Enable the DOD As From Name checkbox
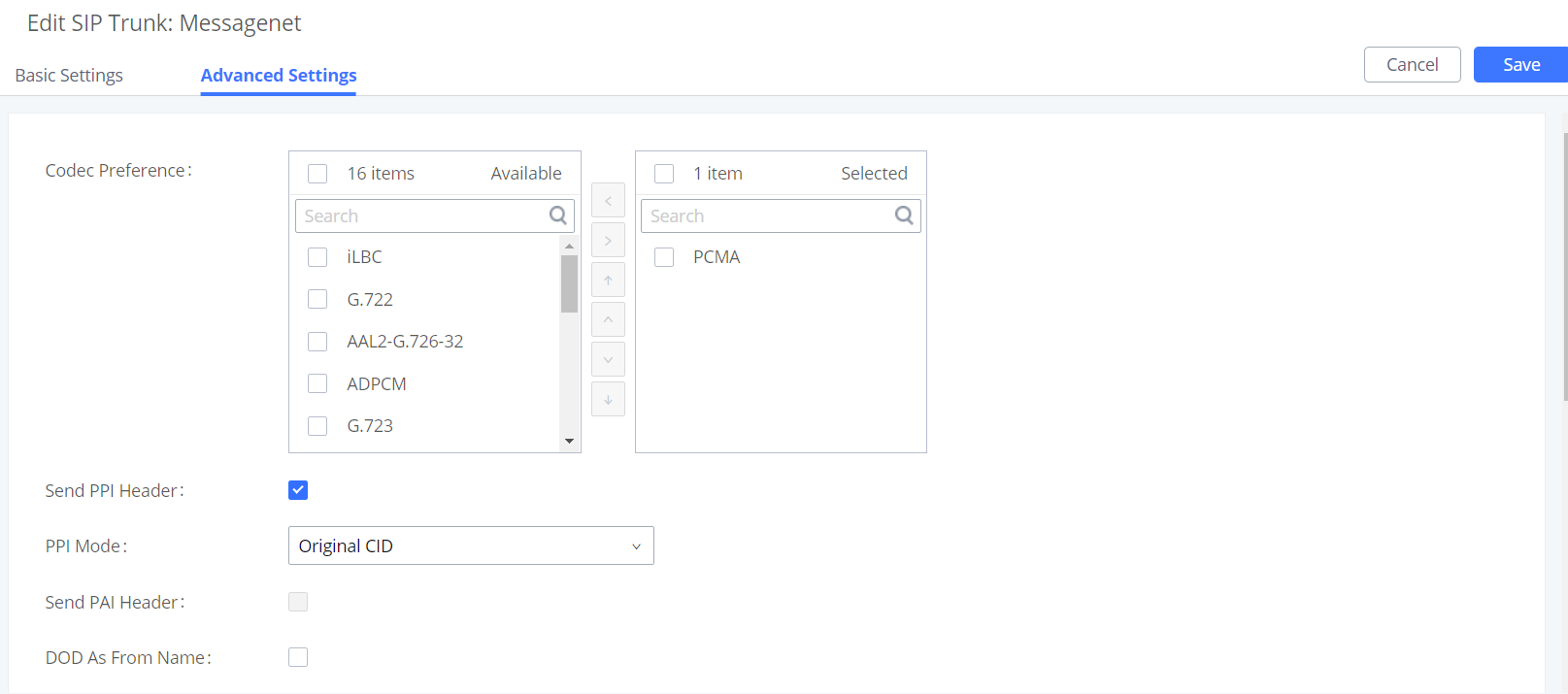1568x694 pixels. click(x=298, y=657)
